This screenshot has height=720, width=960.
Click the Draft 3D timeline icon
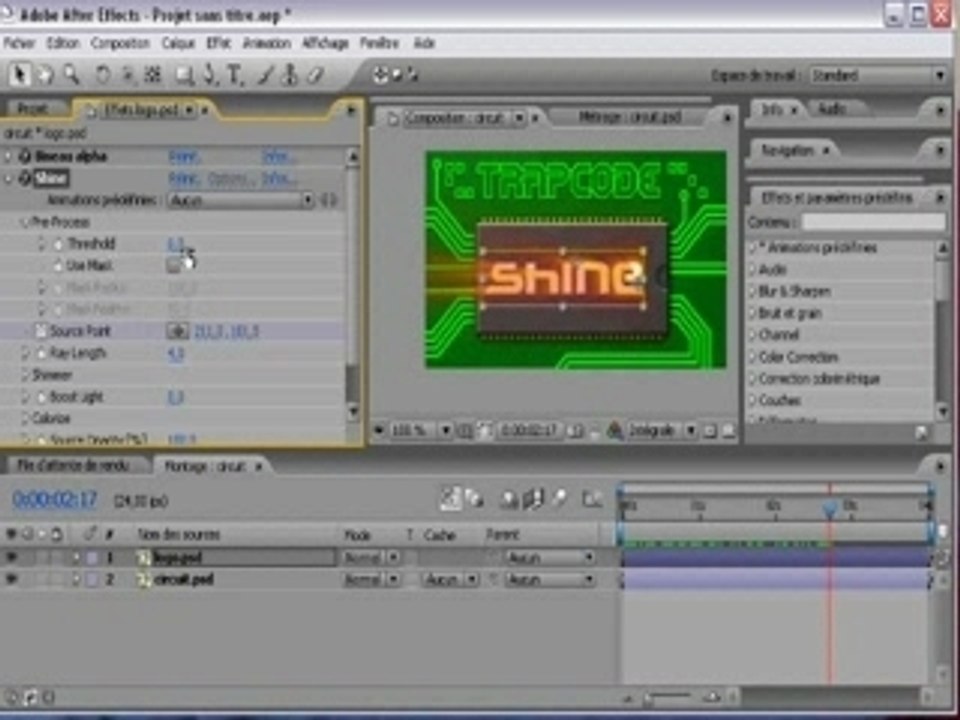click(x=475, y=500)
